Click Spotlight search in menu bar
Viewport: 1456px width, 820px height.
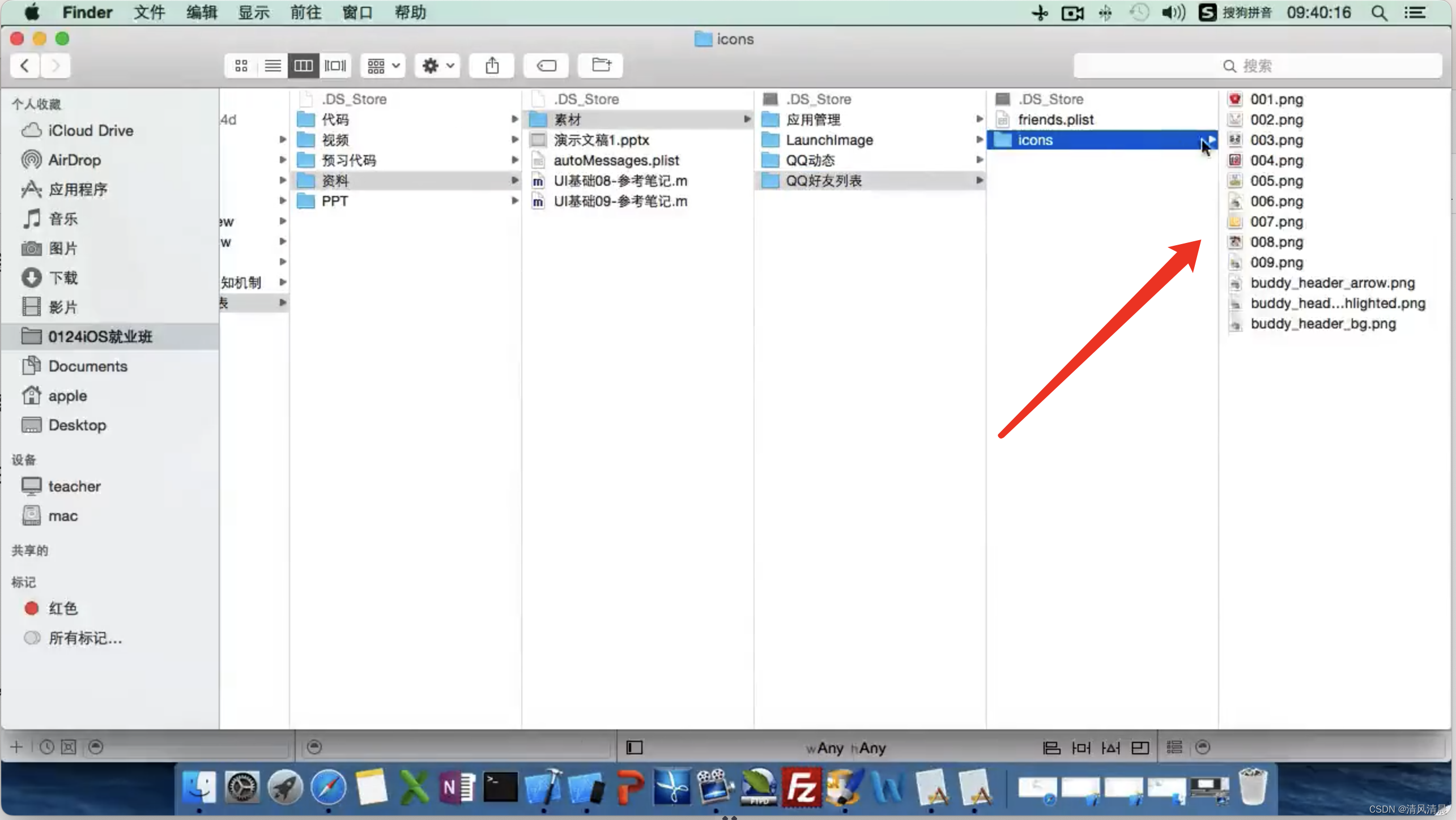1379,12
